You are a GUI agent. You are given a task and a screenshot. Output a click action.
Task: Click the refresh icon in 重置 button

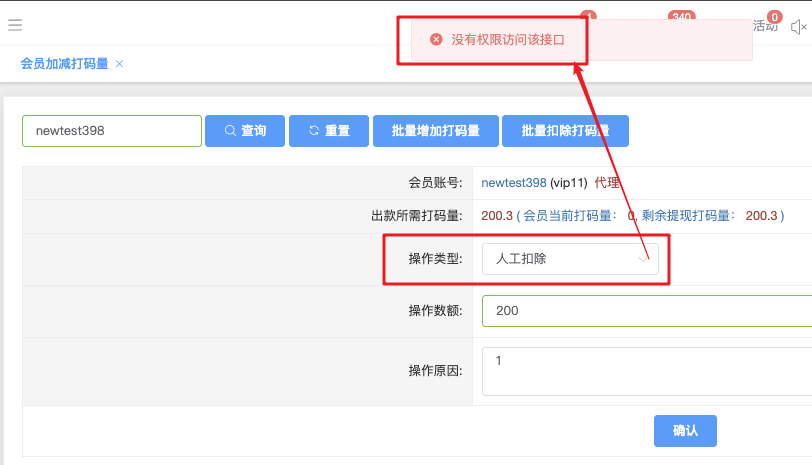314,131
